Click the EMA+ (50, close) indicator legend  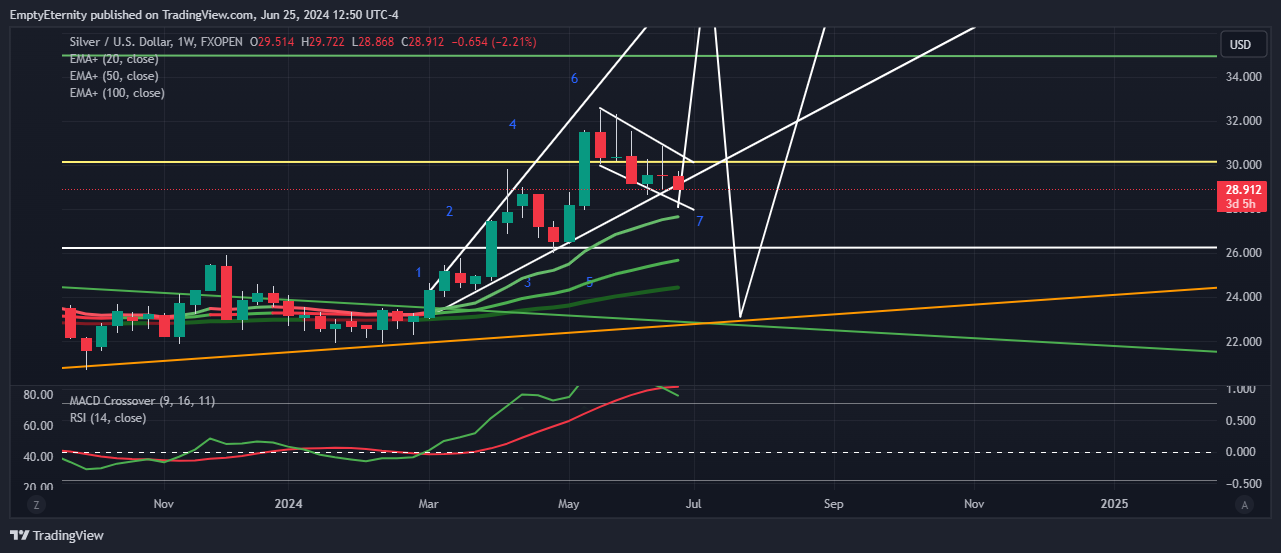(x=114, y=76)
